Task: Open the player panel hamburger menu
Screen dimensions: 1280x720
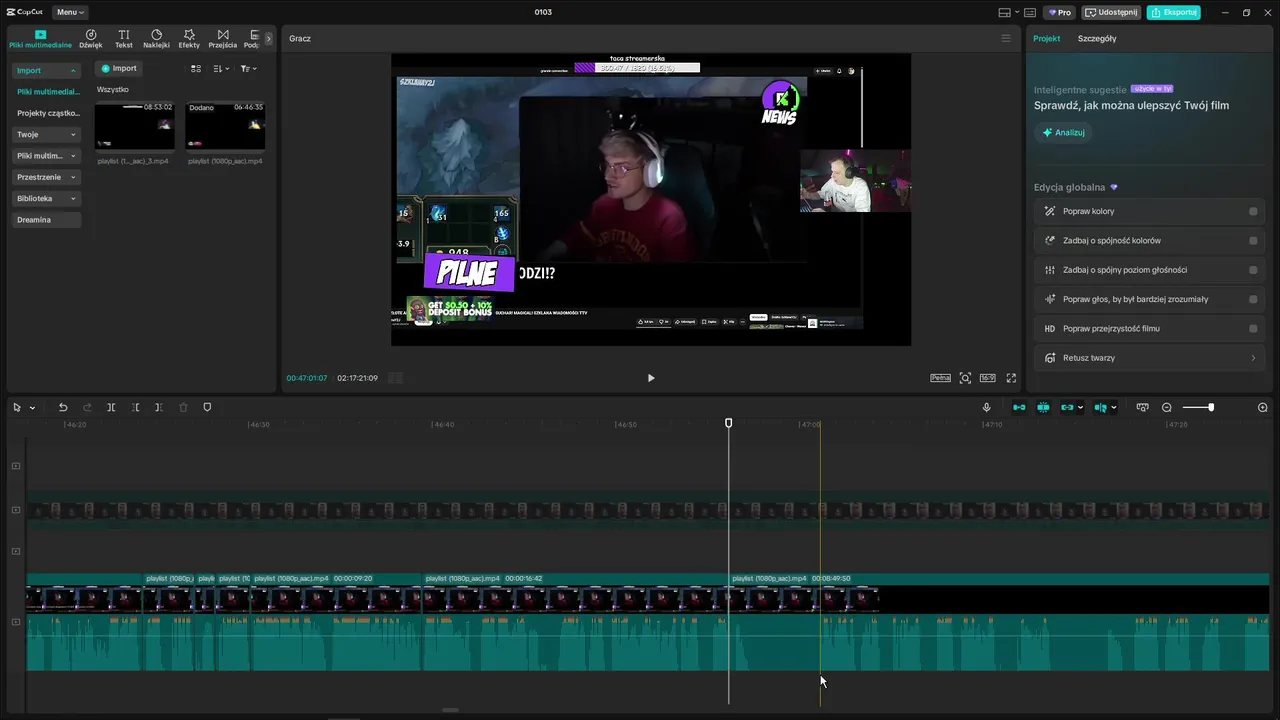Action: (1006, 38)
